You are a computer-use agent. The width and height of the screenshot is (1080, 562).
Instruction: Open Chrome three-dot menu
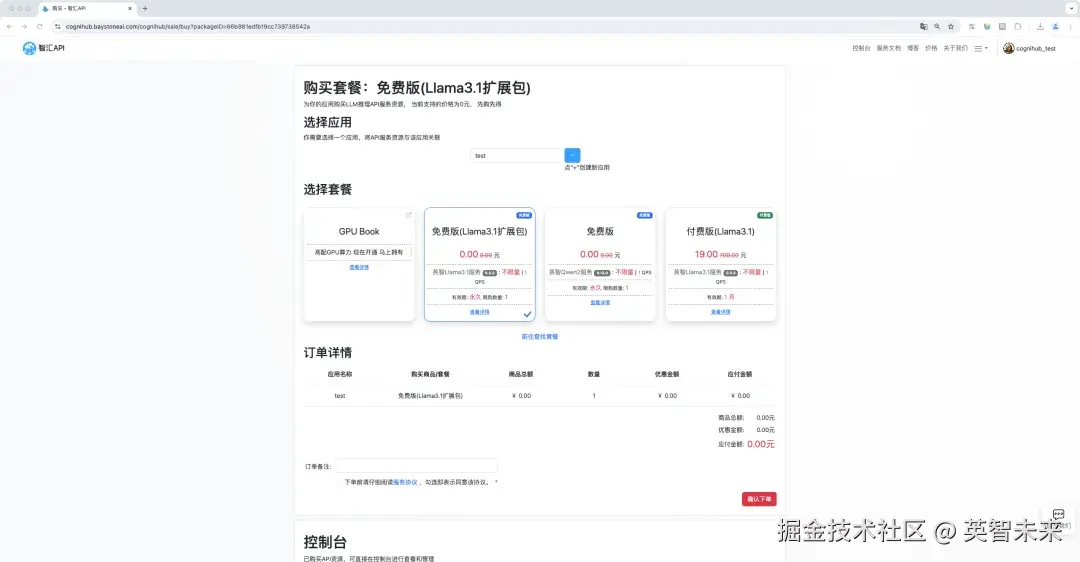click(x=1071, y=26)
